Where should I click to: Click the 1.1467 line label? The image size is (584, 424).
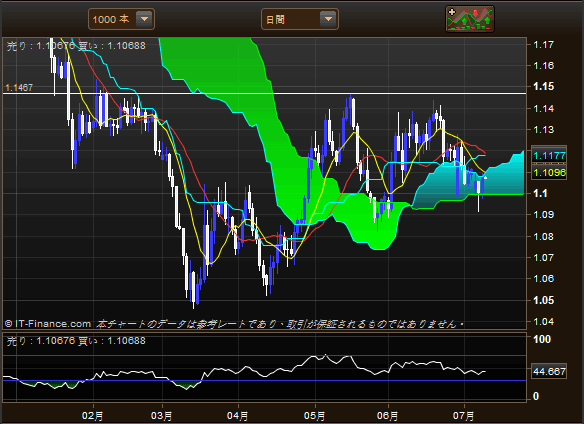pos(19,88)
